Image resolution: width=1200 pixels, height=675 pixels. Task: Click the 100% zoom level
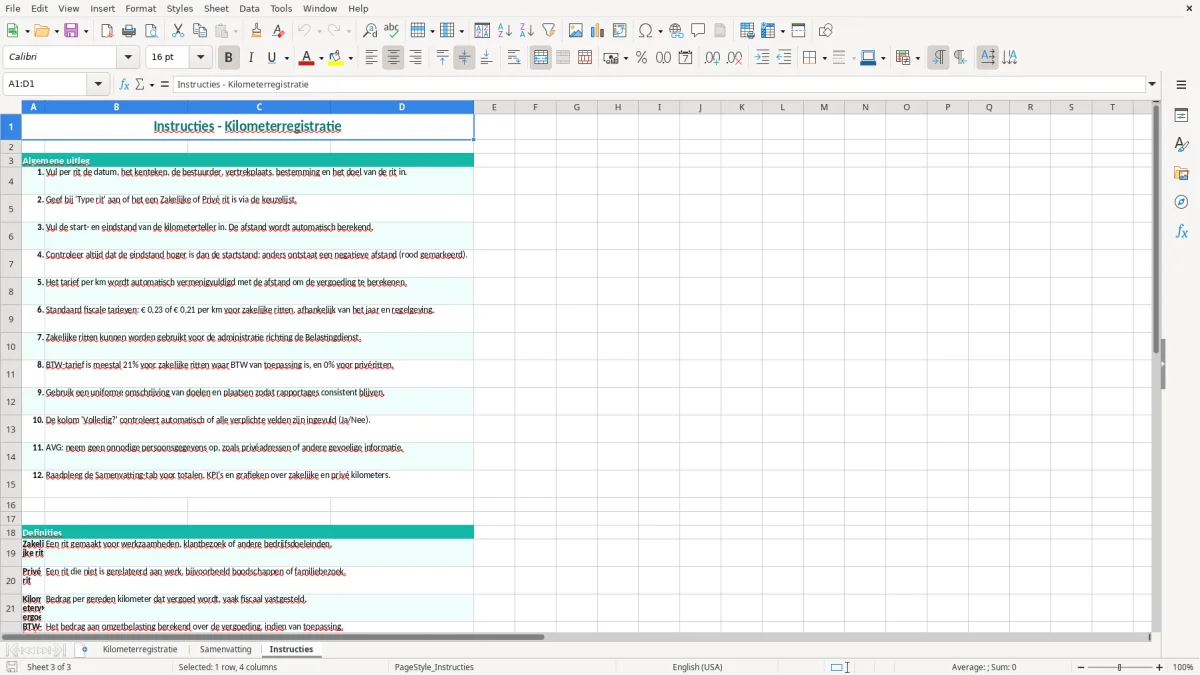[x=1183, y=667]
